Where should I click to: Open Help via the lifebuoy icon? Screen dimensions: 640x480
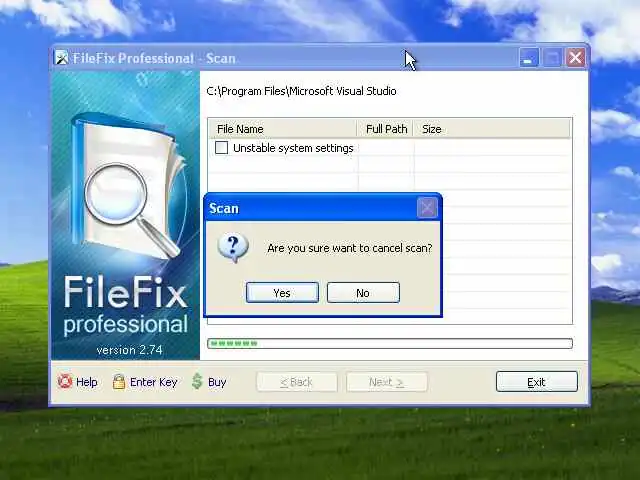tap(65, 381)
